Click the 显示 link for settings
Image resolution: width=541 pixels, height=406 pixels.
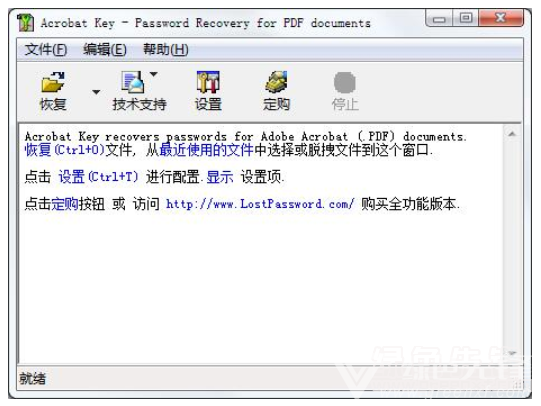tap(220, 177)
